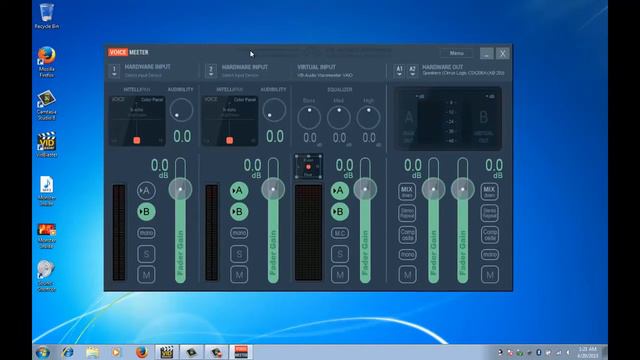
Task: Click the Audibility knob of Hardware Input 2
Action: pyautogui.click(x=274, y=110)
